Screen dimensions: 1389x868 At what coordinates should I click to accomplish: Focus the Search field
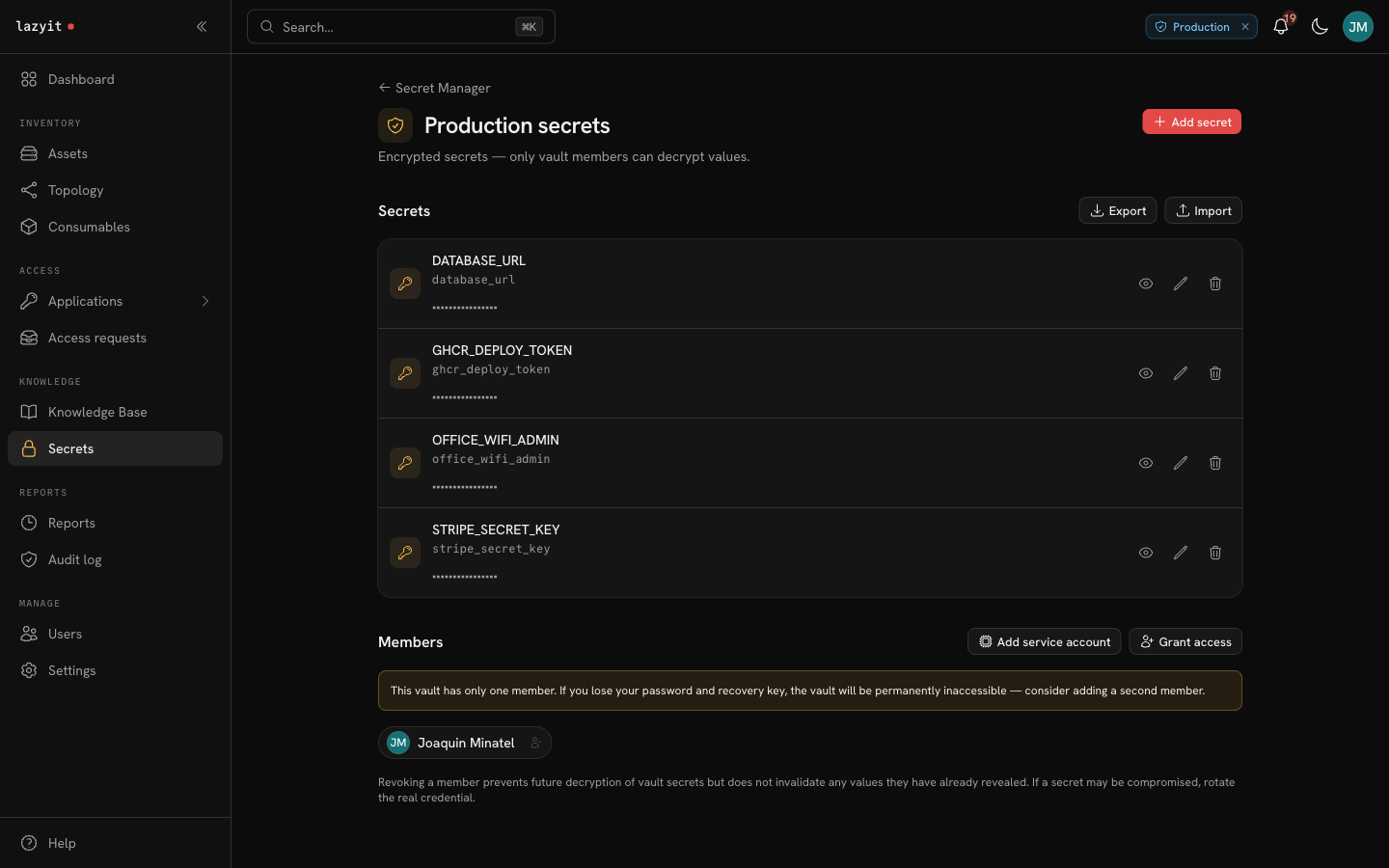[x=401, y=27]
